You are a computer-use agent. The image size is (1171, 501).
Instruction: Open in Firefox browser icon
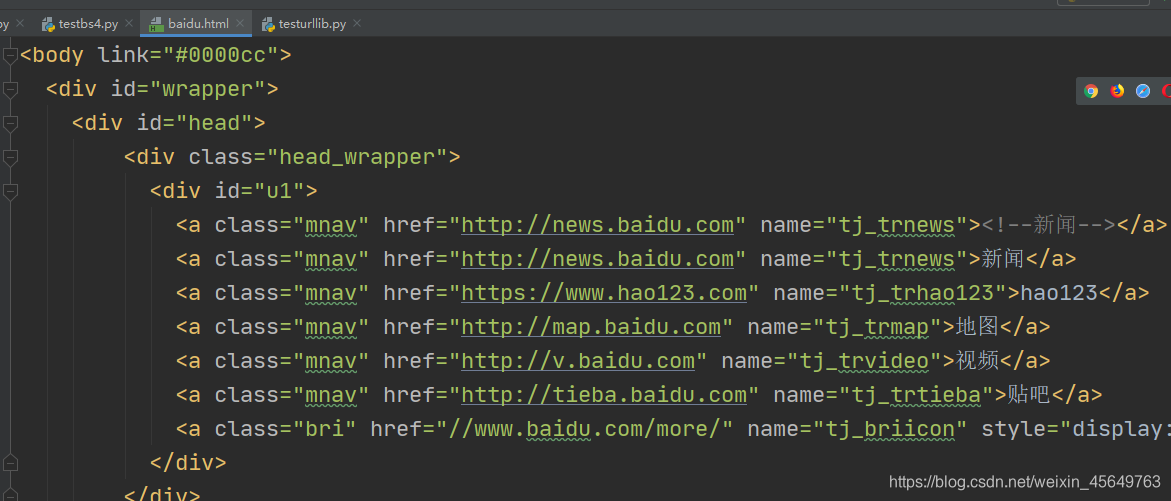[x=1117, y=91]
